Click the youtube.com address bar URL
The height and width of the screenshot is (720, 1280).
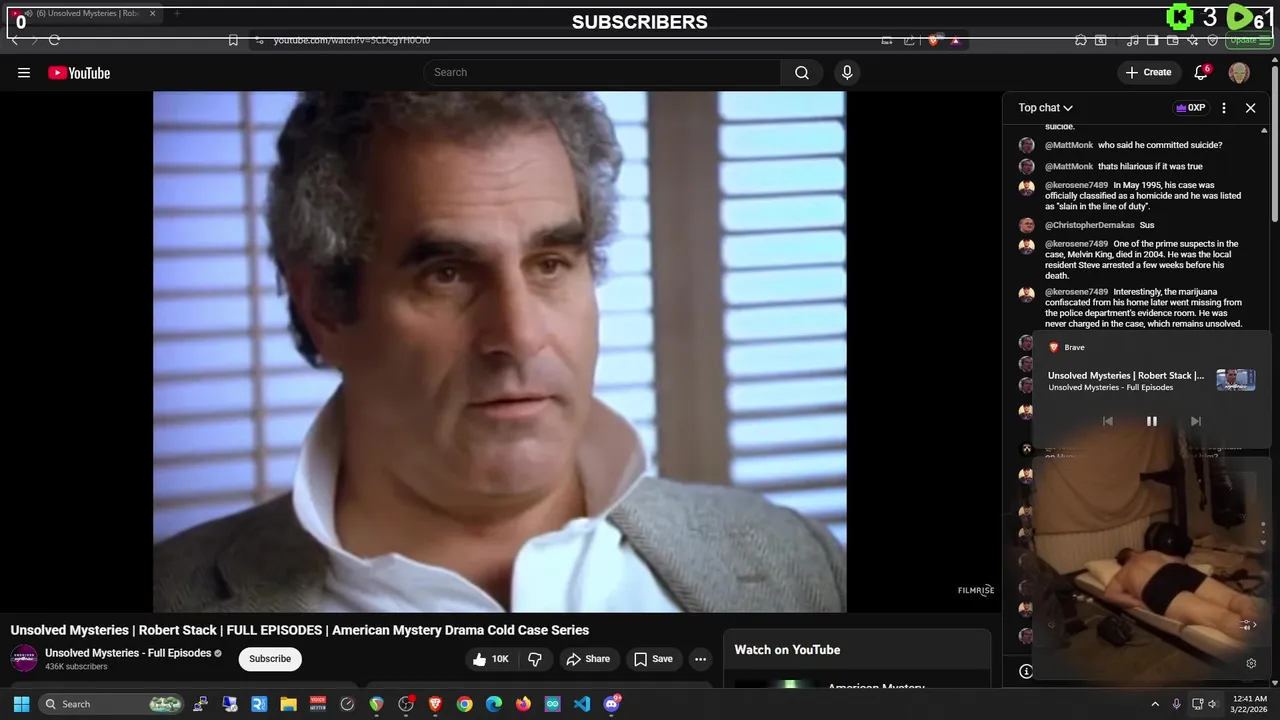352,40
